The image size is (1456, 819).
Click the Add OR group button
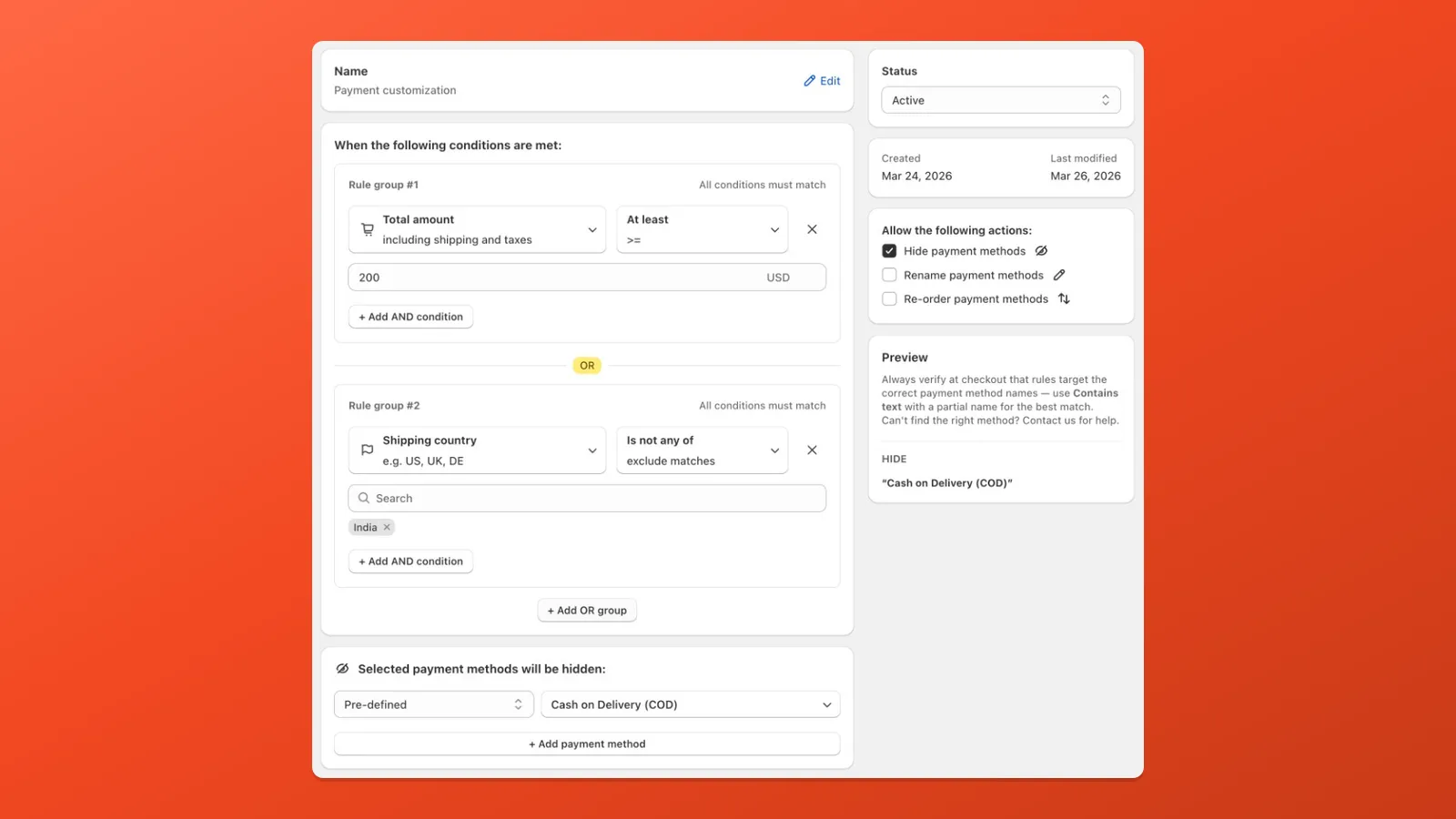pyautogui.click(x=587, y=611)
